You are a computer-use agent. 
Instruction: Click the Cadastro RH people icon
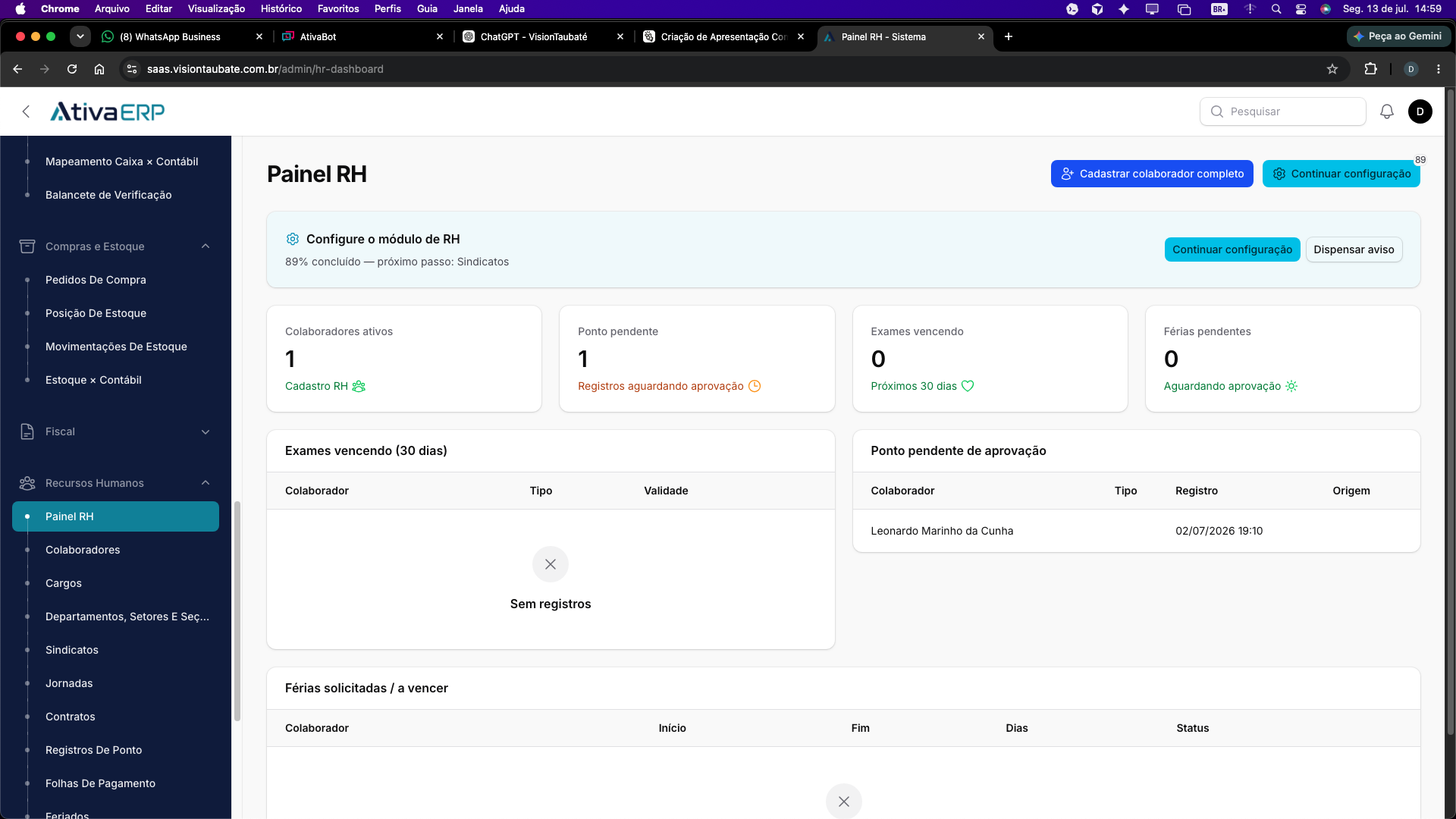pyautogui.click(x=359, y=386)
